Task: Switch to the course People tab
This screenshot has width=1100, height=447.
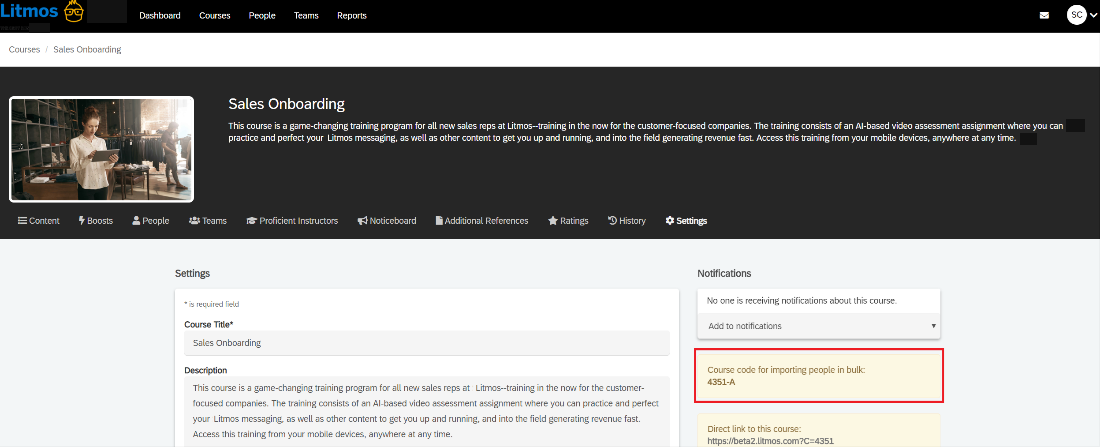Action: (151, 220)
